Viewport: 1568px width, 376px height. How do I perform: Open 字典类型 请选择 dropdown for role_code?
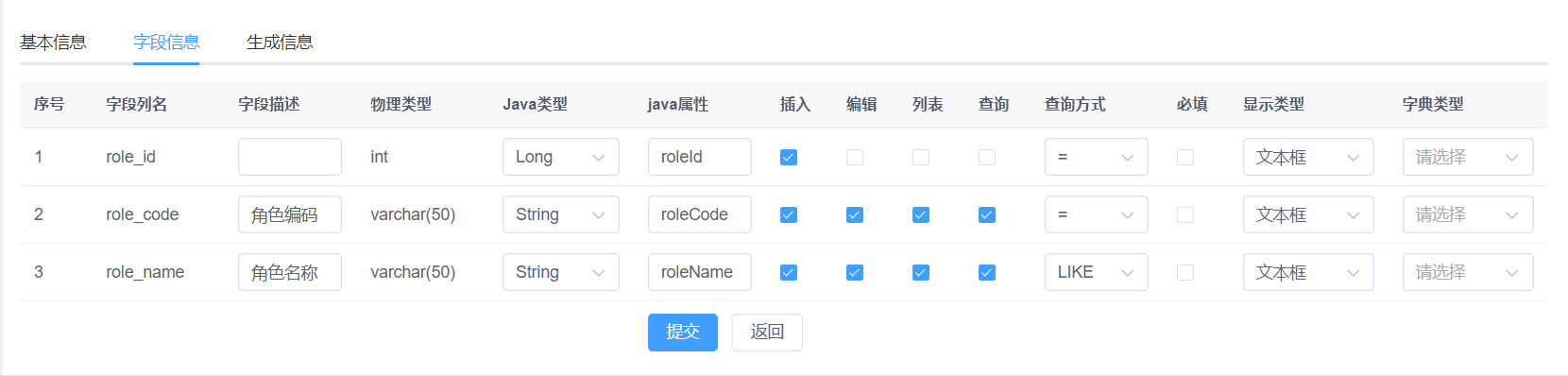coord(1468,214)
